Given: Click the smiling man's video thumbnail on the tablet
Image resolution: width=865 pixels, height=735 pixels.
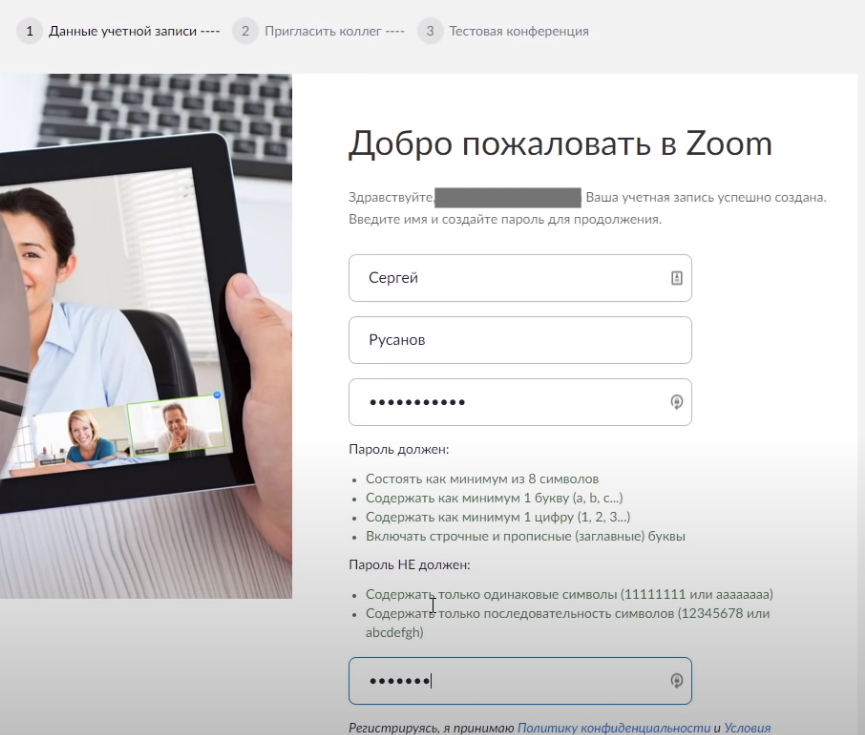Looking at the screenshot, I should click(175, 425).
